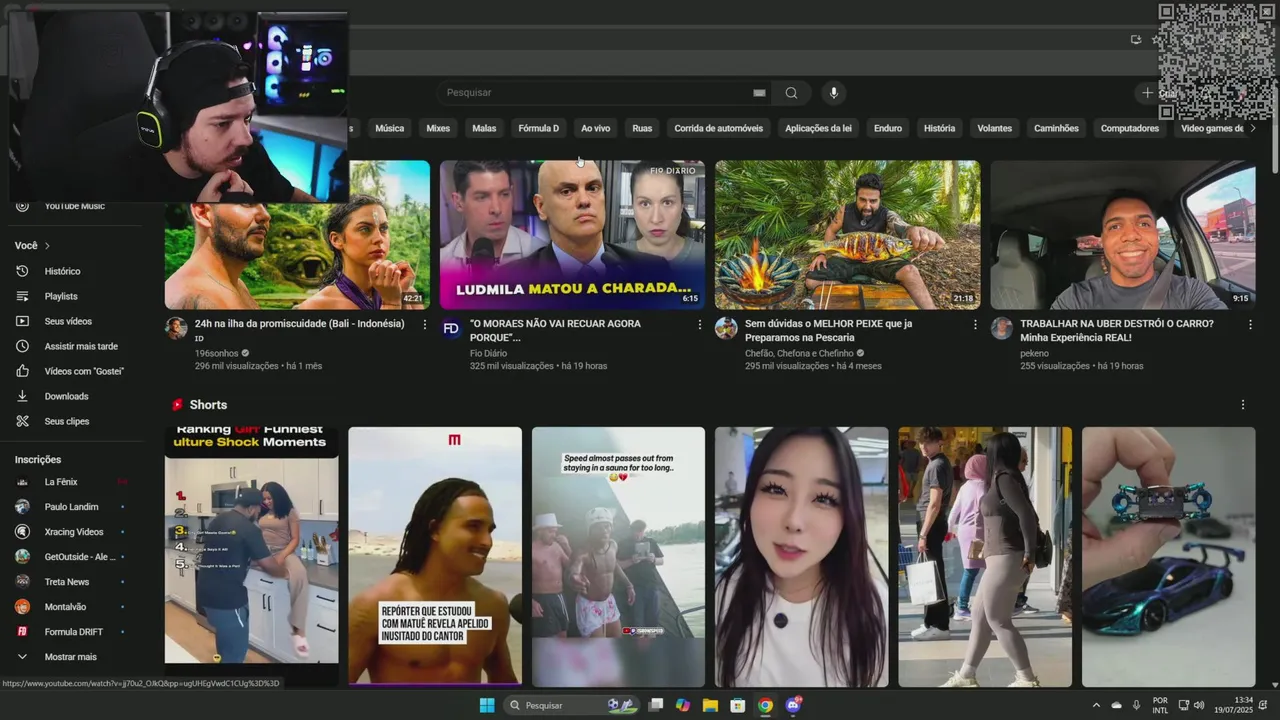The image size is (1280, 720).
Task: Open Speed sauna Short thumbnail
Action: [x=618, y=556]
